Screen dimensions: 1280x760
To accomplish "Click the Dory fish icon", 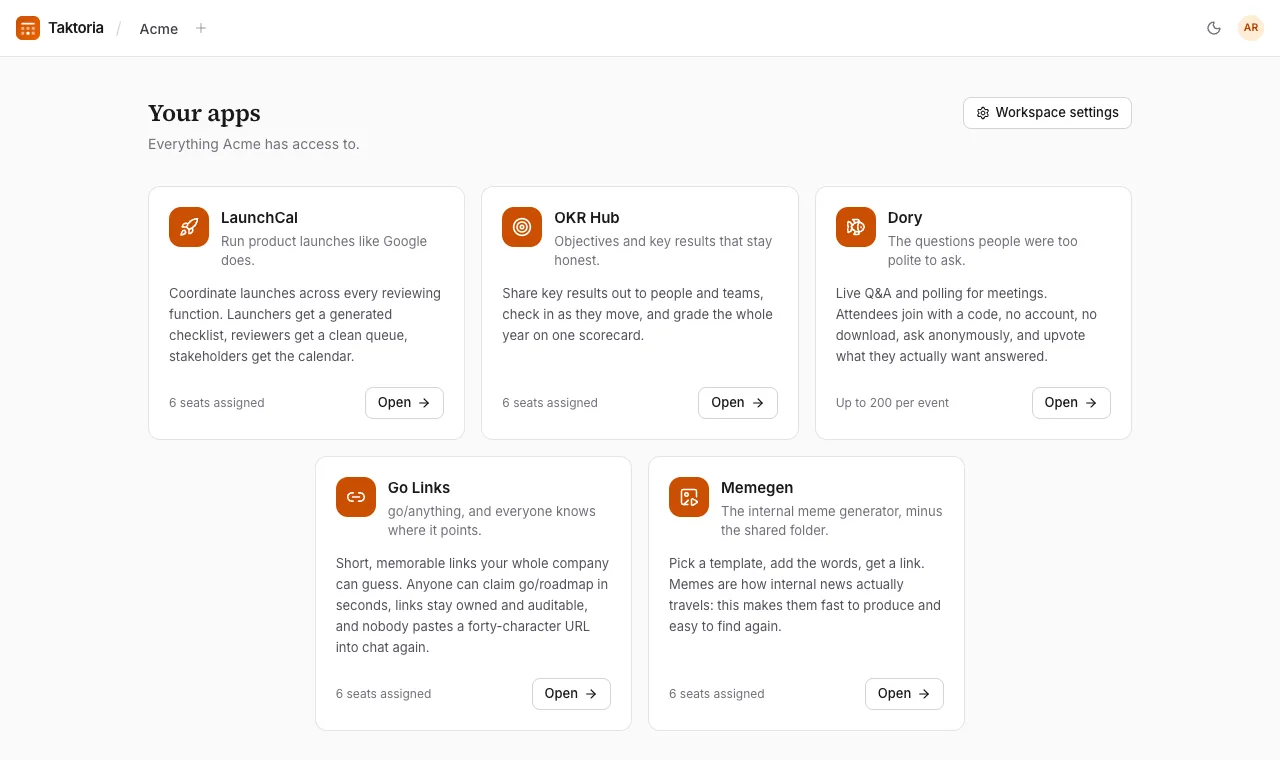I will [x=856, y=227].
